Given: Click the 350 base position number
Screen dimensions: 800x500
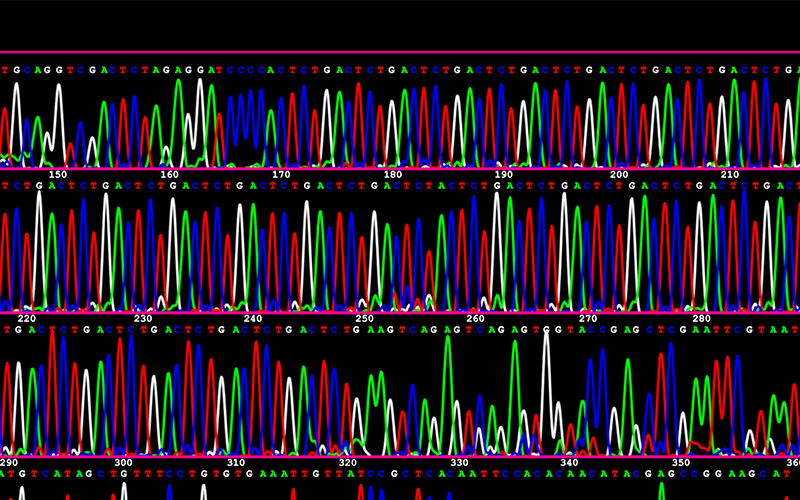Looking at the screenshot, I should 681,463.
